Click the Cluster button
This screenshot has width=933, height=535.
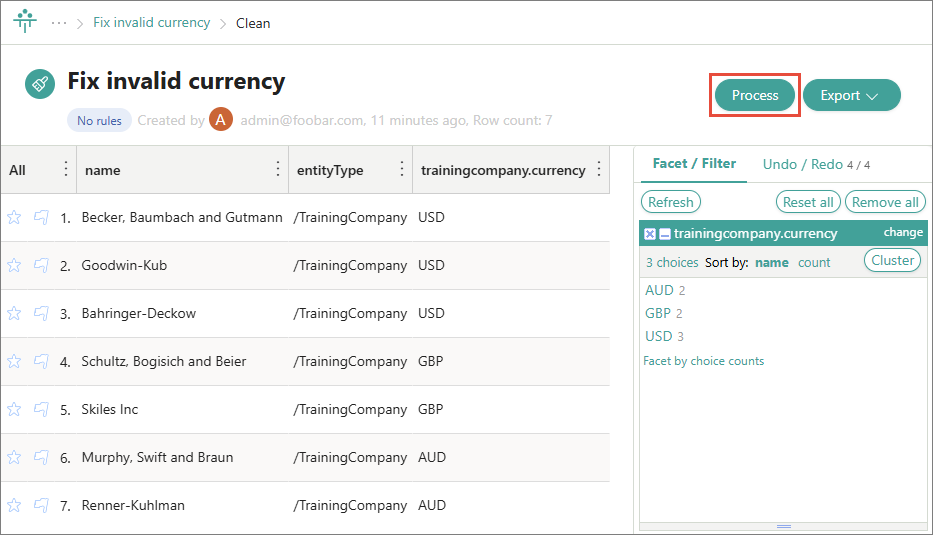[x=893, y=260]
